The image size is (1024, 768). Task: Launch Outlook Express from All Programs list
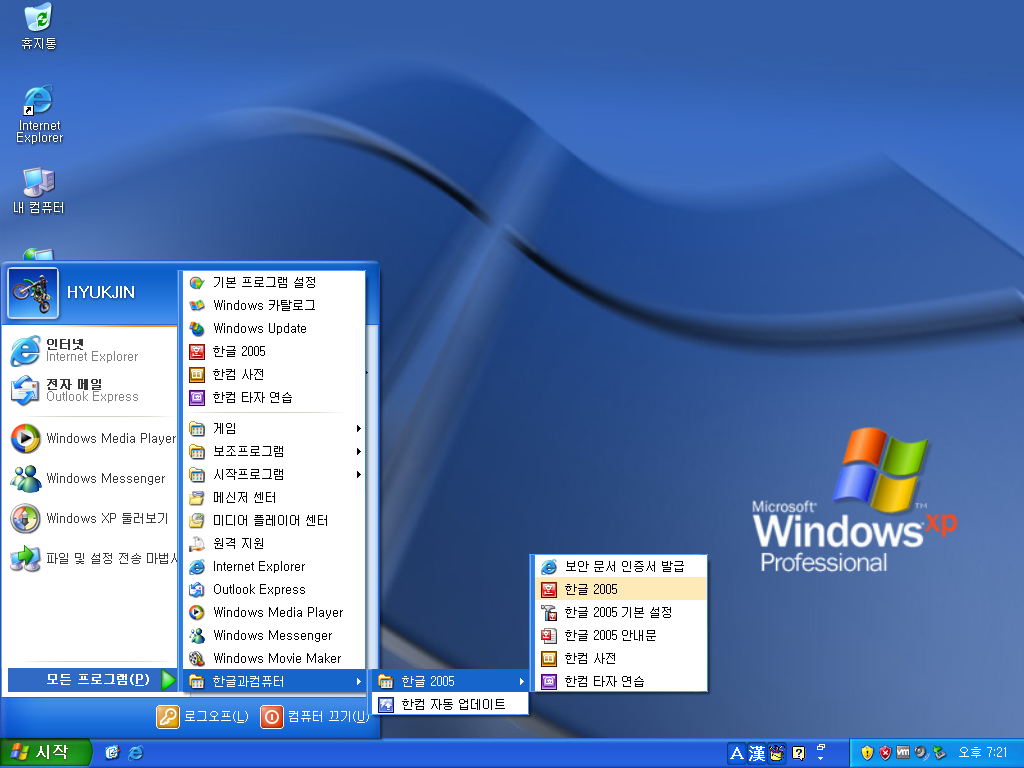tap(274, 589)
